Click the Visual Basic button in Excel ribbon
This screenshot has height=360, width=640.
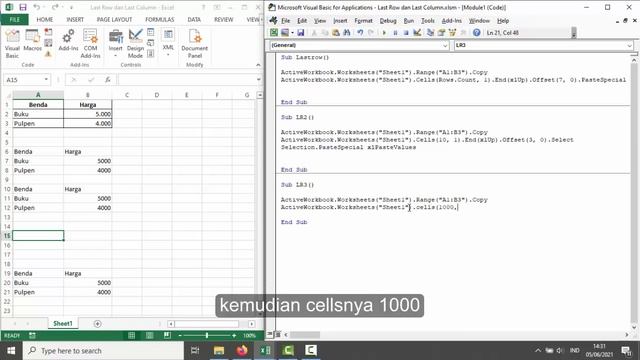click(12, 44)
